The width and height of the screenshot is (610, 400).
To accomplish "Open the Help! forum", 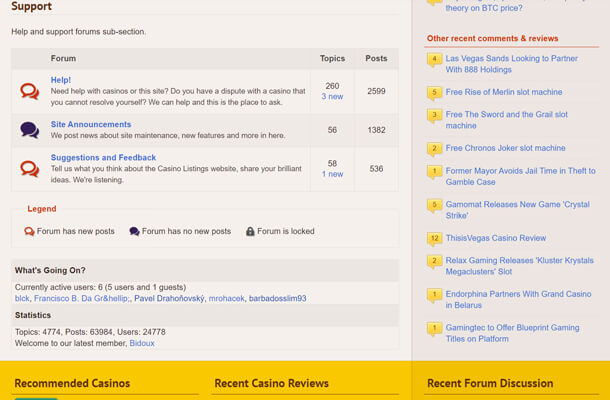I will point(61,80).
